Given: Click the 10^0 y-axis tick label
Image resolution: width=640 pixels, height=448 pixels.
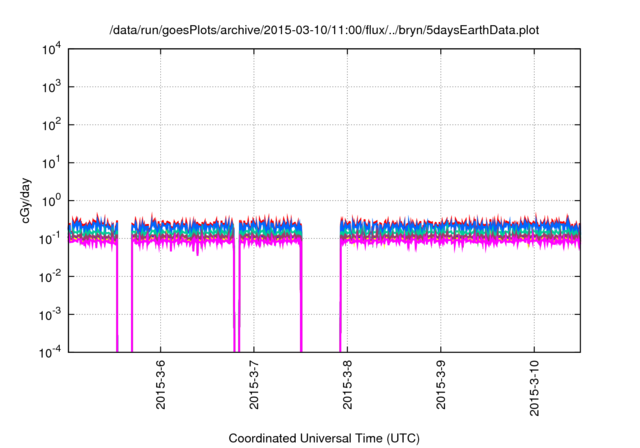Looking at the screenshot, I should [x=51, y=201].
